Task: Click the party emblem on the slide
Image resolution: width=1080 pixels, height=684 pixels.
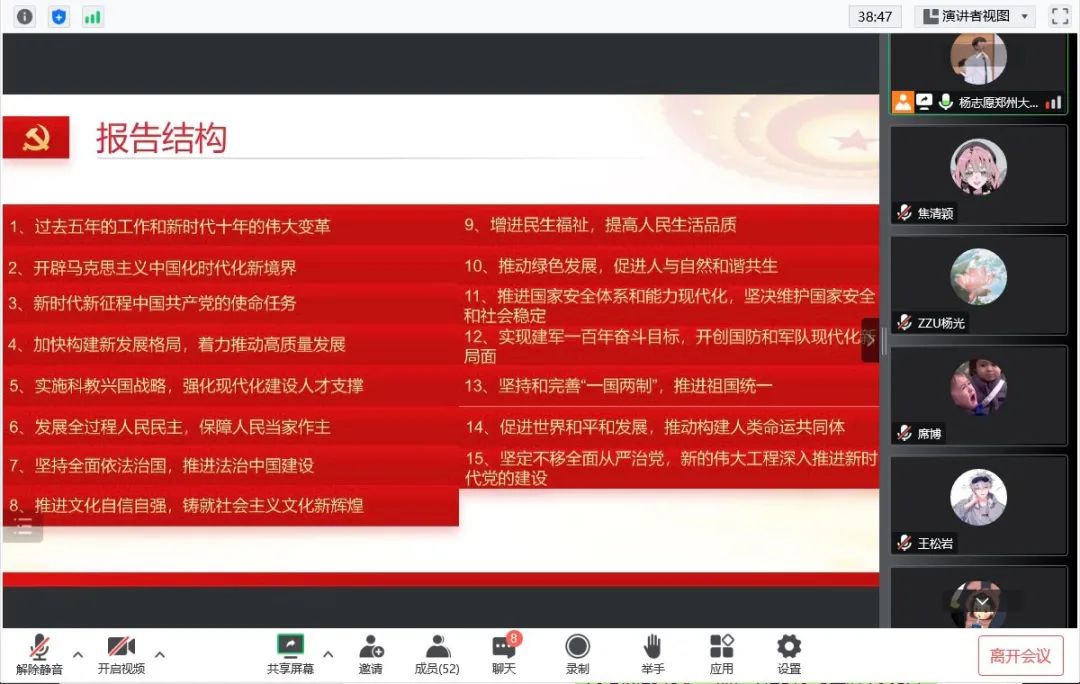Action: 36,138
